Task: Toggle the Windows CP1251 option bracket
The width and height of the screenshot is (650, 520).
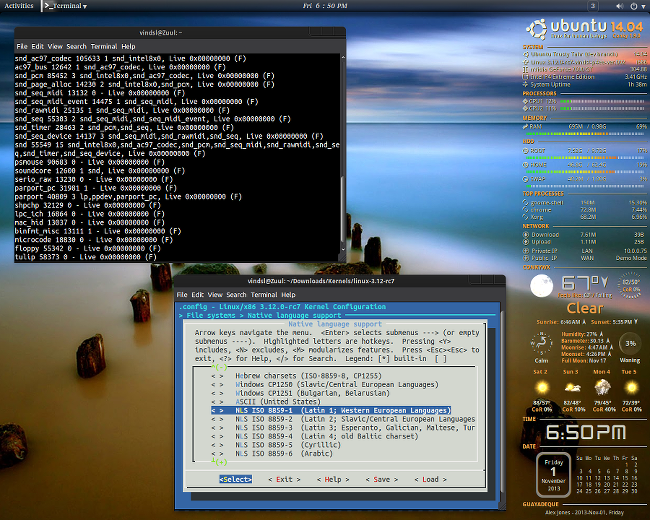Action: click(x=217, y=393)
